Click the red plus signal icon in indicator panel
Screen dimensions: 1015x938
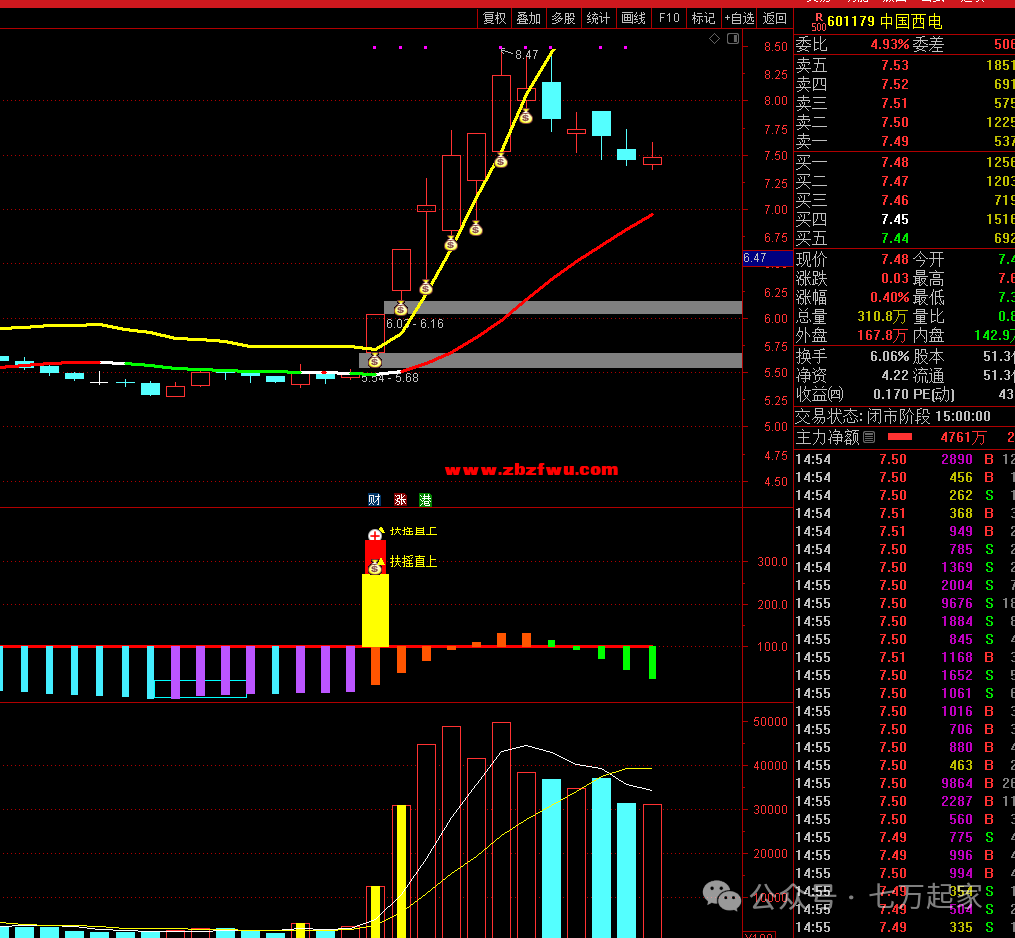[x=375, y=535]
